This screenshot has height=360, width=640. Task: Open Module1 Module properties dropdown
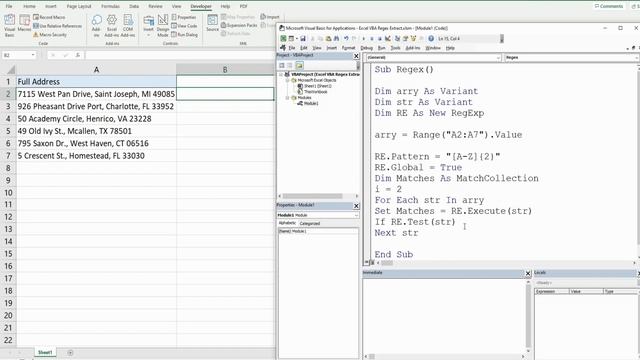click(356, 215)
